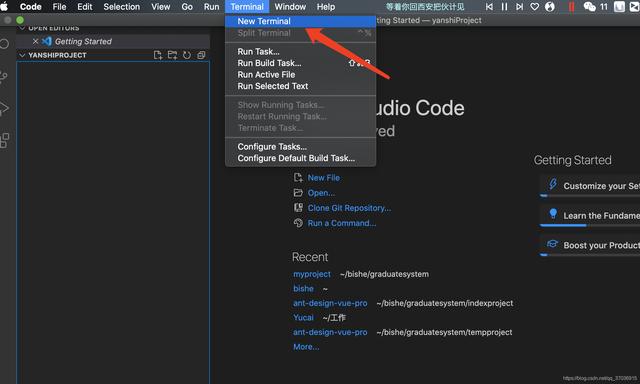Open recent folder bishe

point(303,289)
